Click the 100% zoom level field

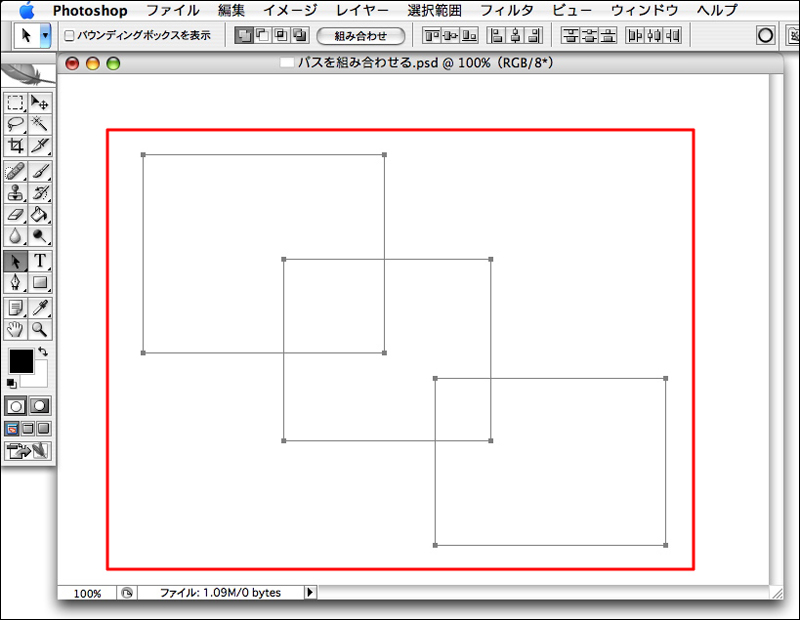click(87, 593)
